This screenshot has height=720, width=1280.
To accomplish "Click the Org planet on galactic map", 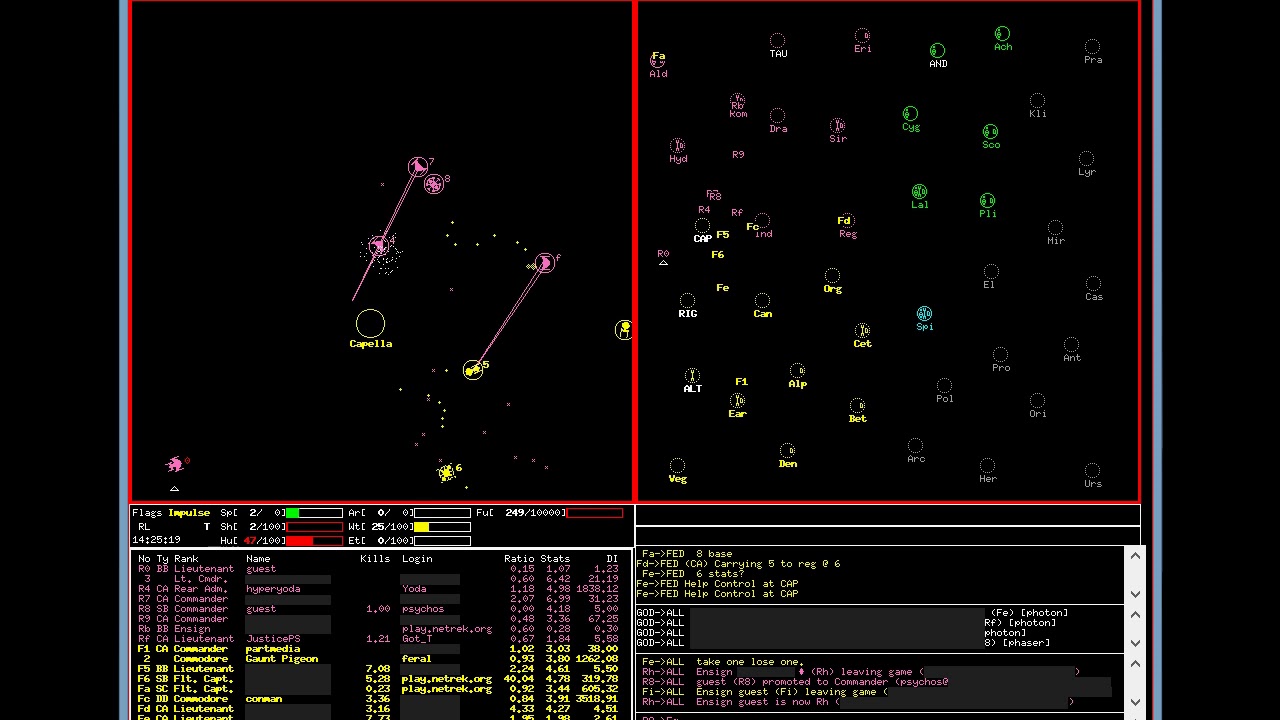I will (832, 276).
